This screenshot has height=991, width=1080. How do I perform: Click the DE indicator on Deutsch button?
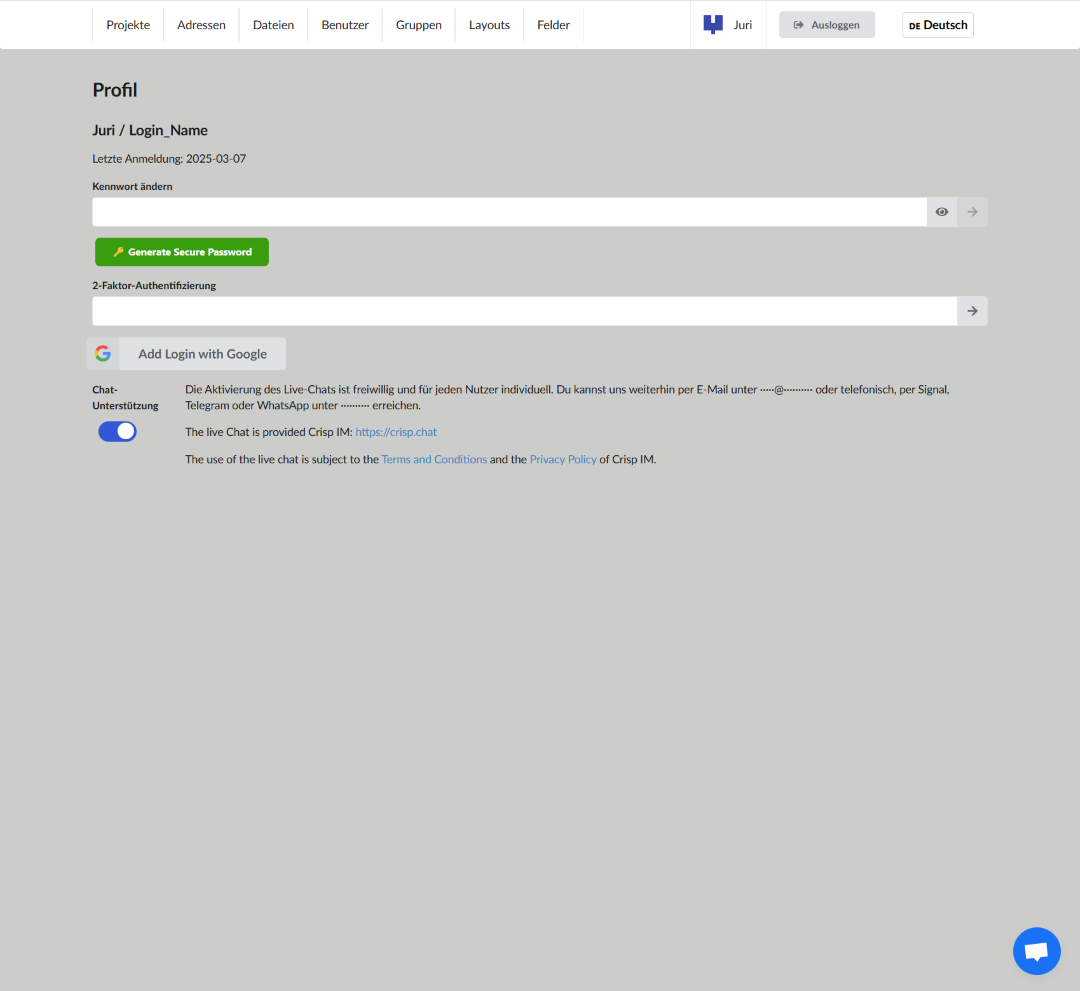[913, 25]
